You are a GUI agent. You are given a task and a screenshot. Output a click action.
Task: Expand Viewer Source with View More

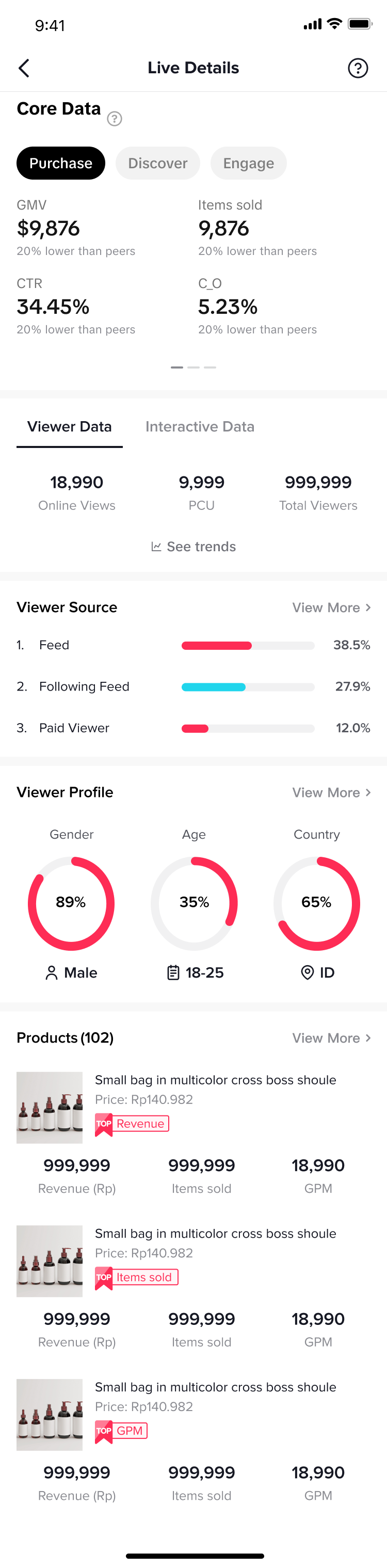pyautogui.click(x=331, y=607)
